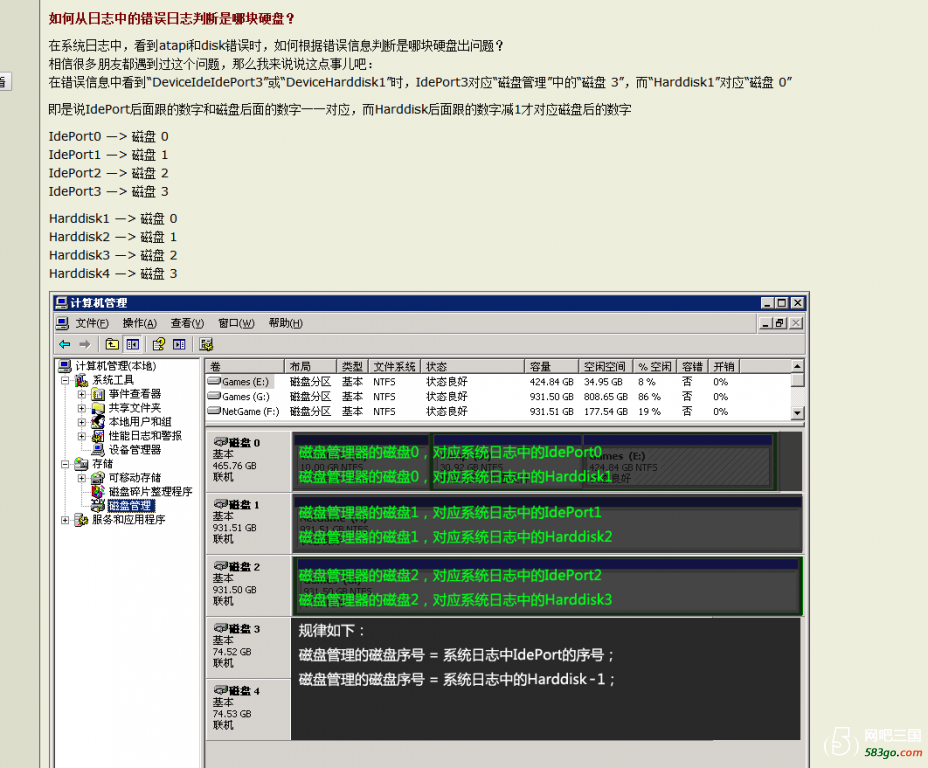The height and width of the screenshot is (768, 928).
Task: Select the Games (E:) volume row
Action: click(x=498, y=382)
